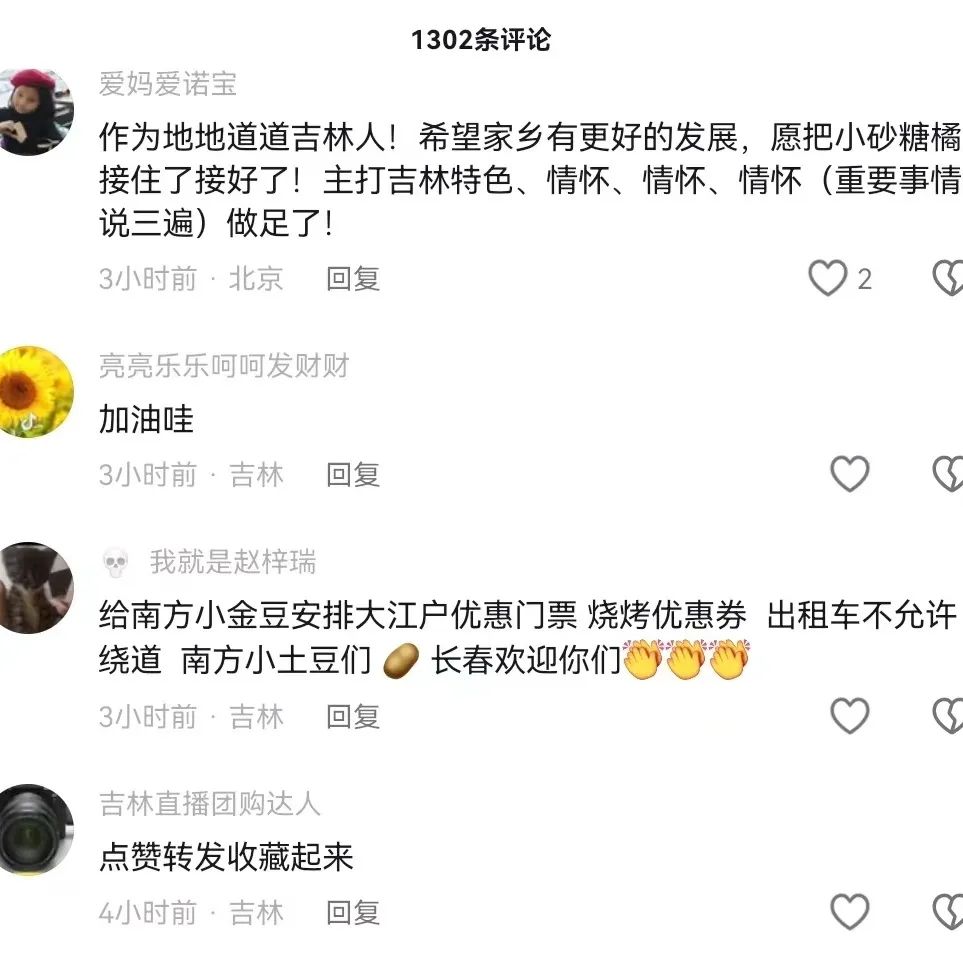Open username 我就是赵梓瑞
Viewport: 963px width, 963px height.
pos(233,562)
